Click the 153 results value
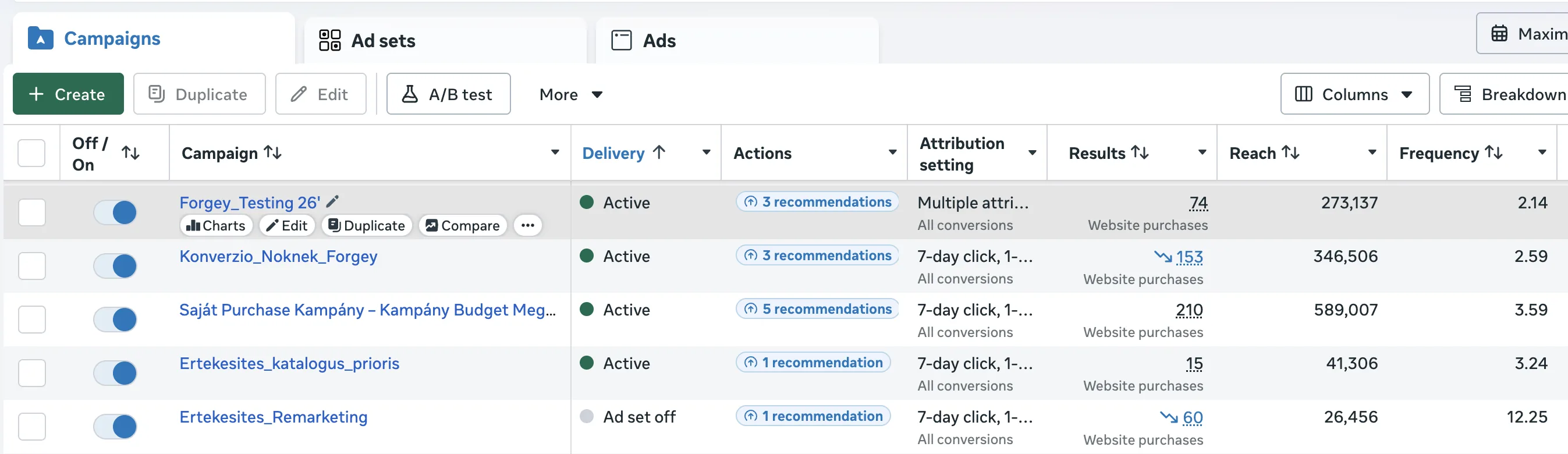Screen dimensions: 1568x454 coord(1190,257)
